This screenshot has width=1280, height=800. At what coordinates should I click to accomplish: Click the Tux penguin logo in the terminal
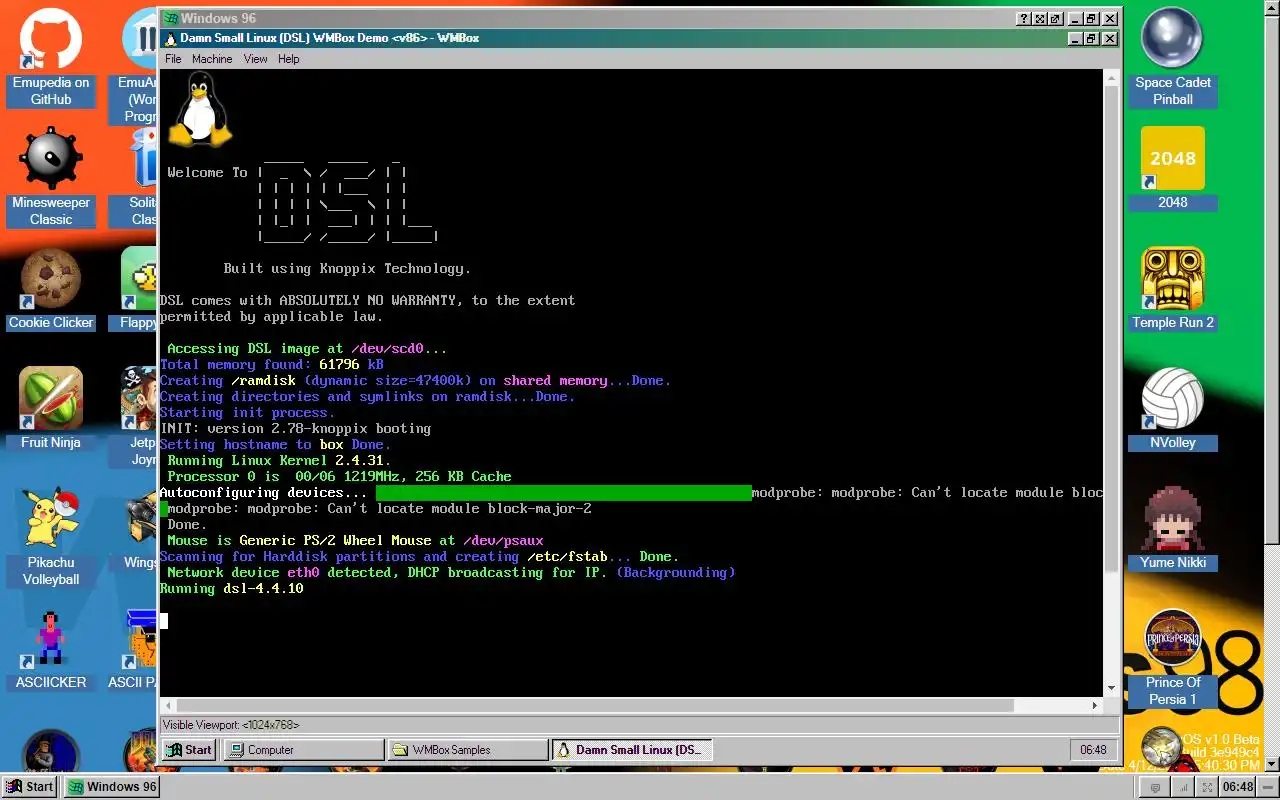pos(200,110)
